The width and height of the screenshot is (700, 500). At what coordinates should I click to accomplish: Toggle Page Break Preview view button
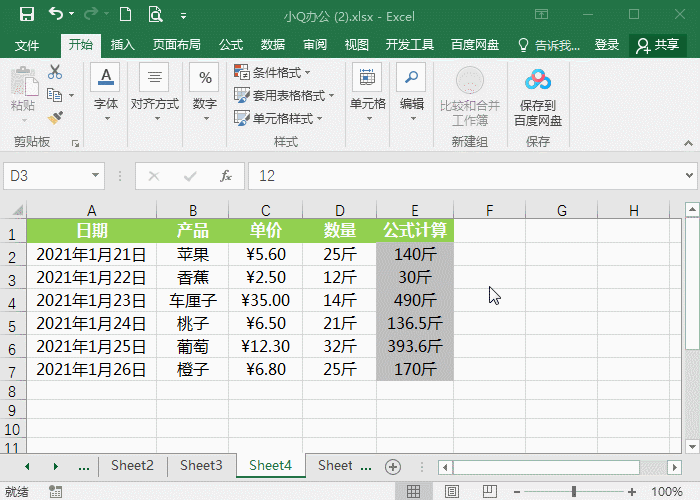(490, 492)
